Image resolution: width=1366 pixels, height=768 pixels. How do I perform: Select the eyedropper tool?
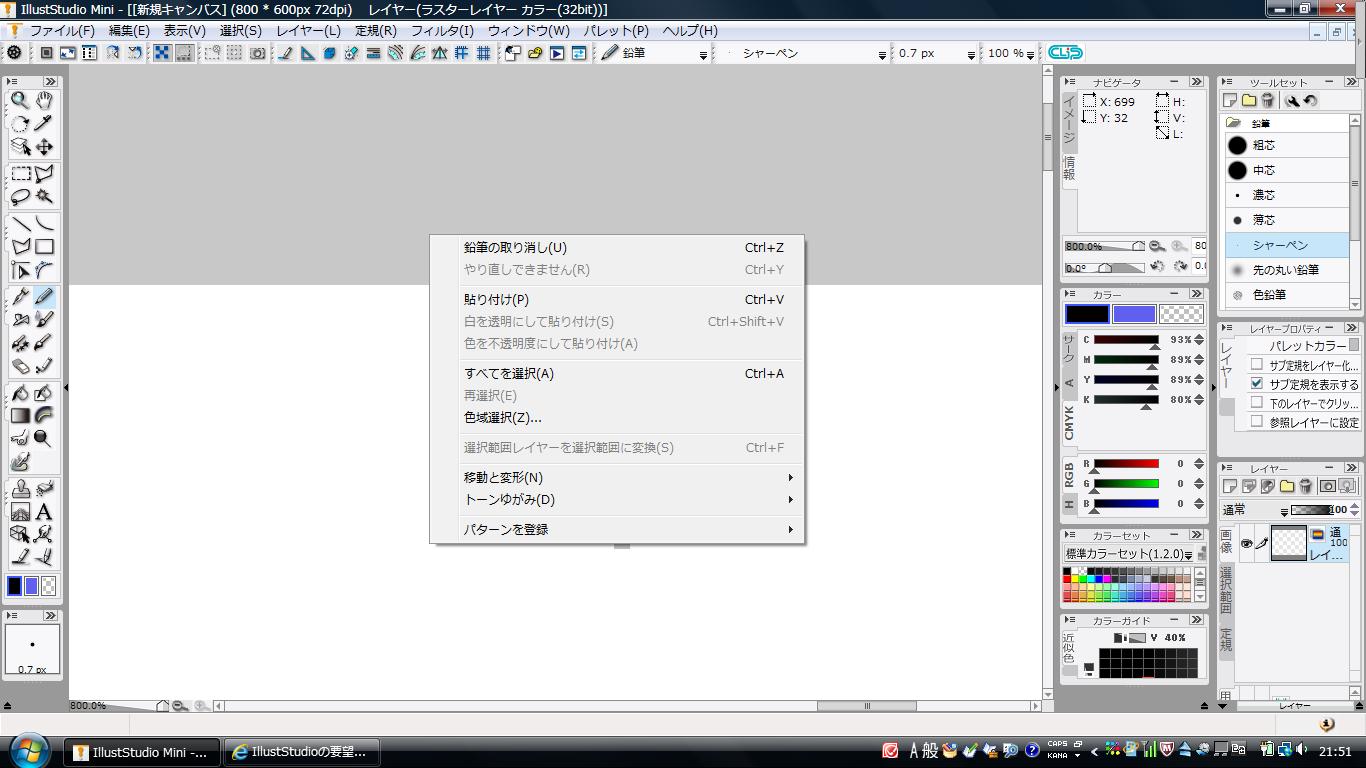pyautogui.click(x=44, y=123)
